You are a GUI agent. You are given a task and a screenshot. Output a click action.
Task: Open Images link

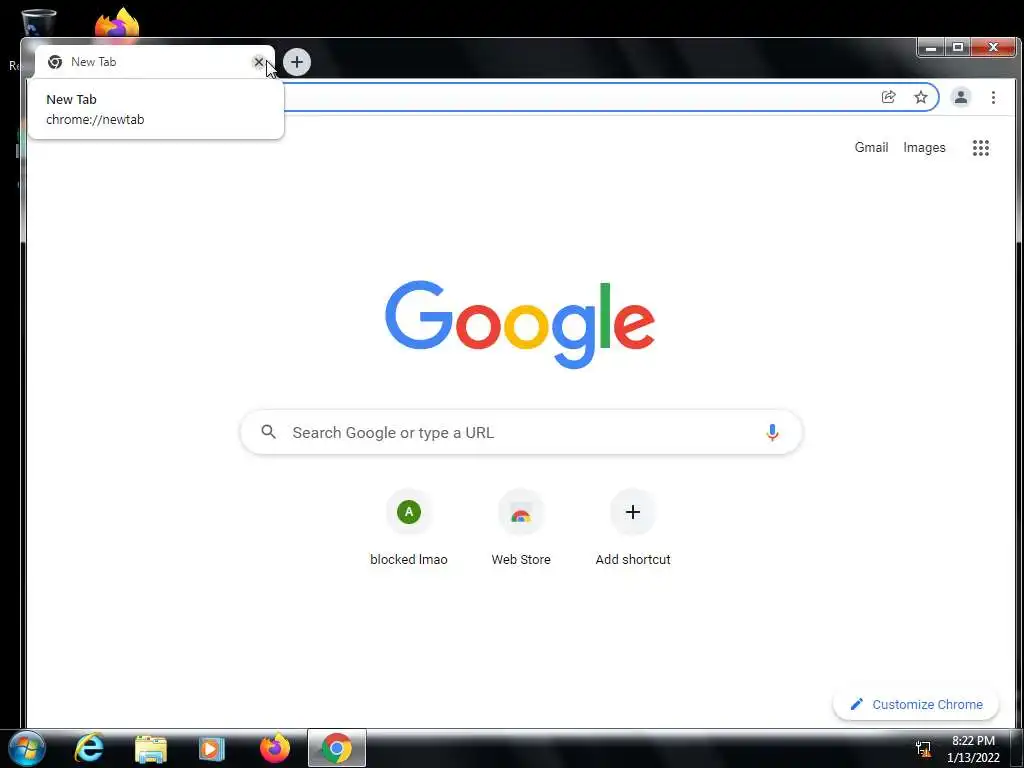924,148
